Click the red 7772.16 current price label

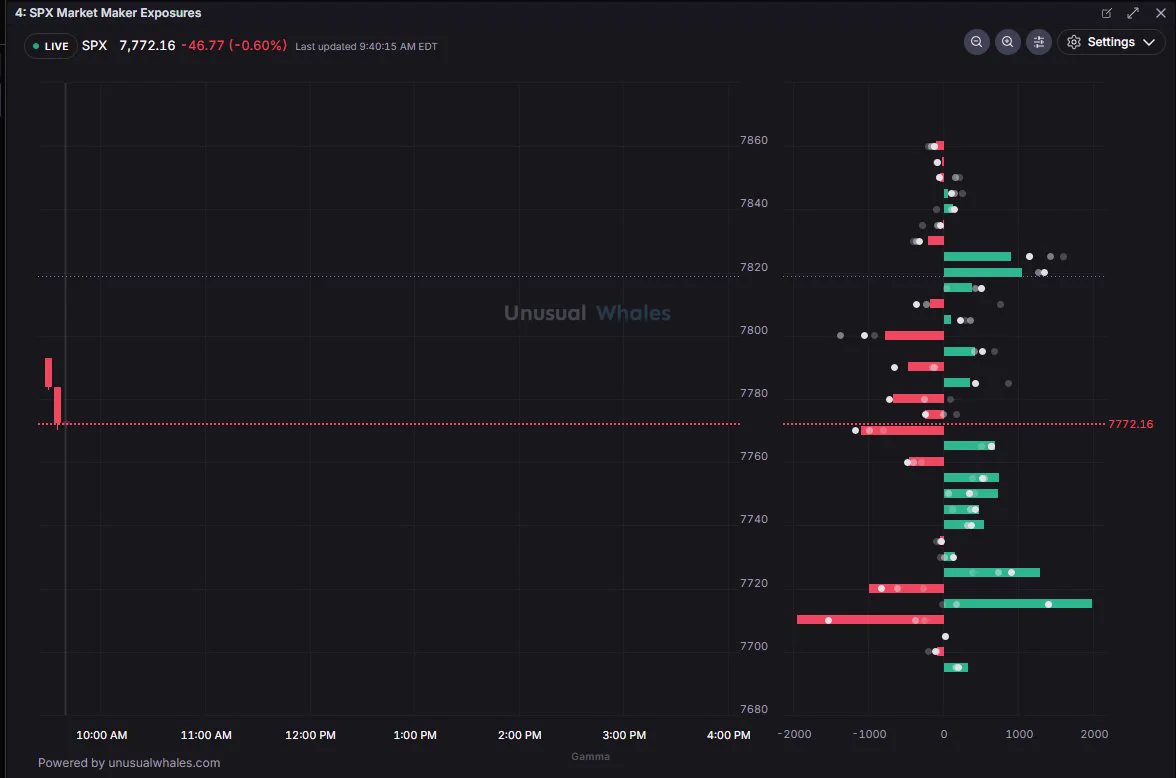coord(1130,424)
